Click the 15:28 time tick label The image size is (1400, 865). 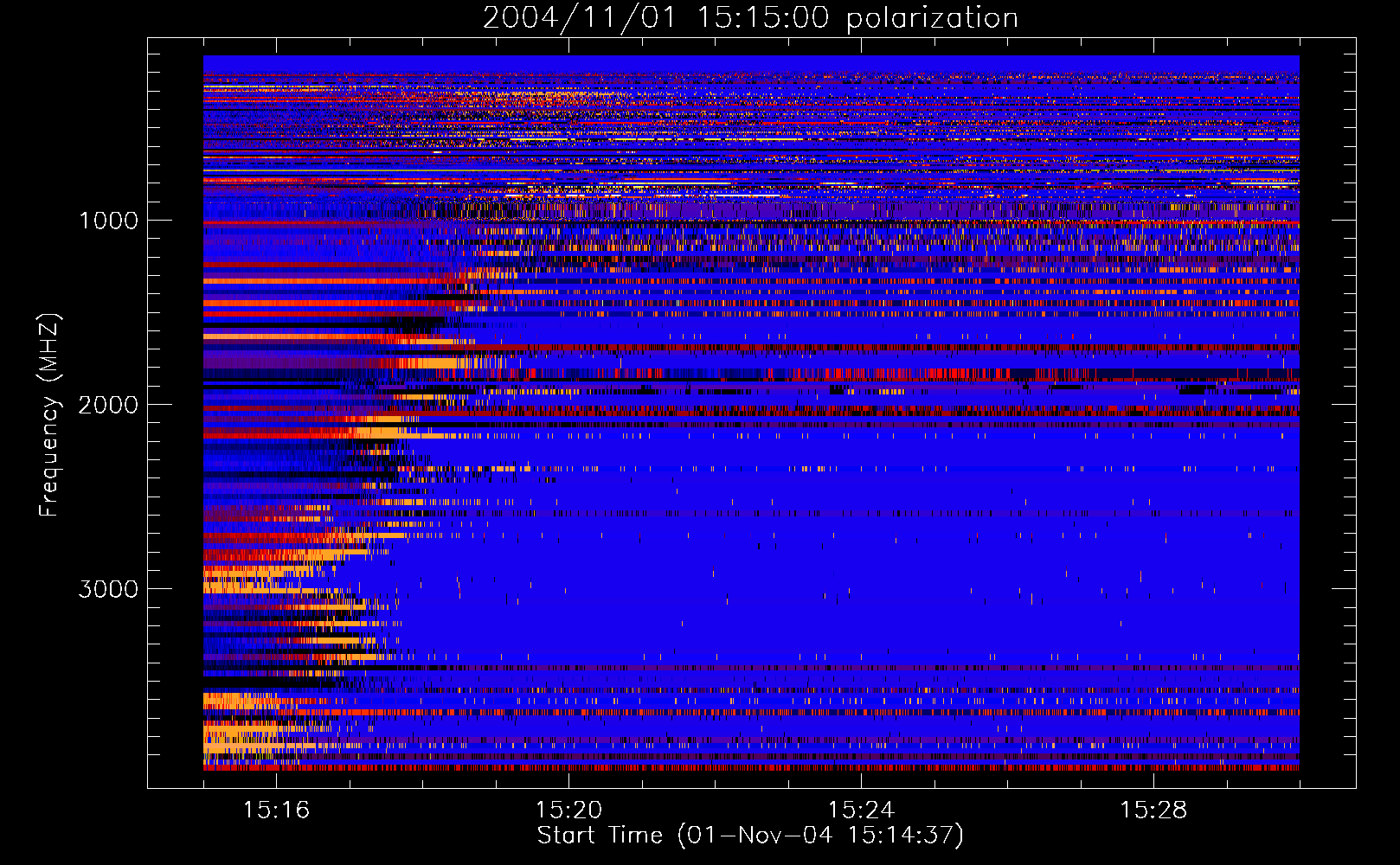[x=1153, y=810]
